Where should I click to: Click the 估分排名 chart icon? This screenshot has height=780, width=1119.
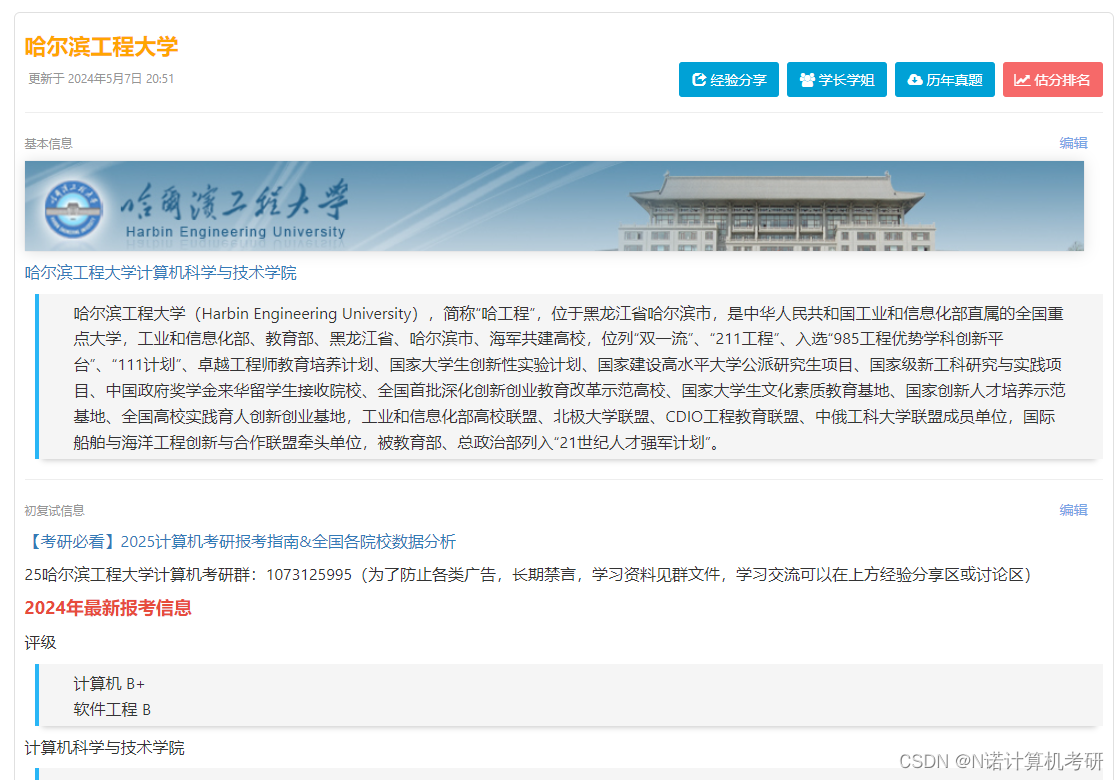click(x=1022, y=80)
